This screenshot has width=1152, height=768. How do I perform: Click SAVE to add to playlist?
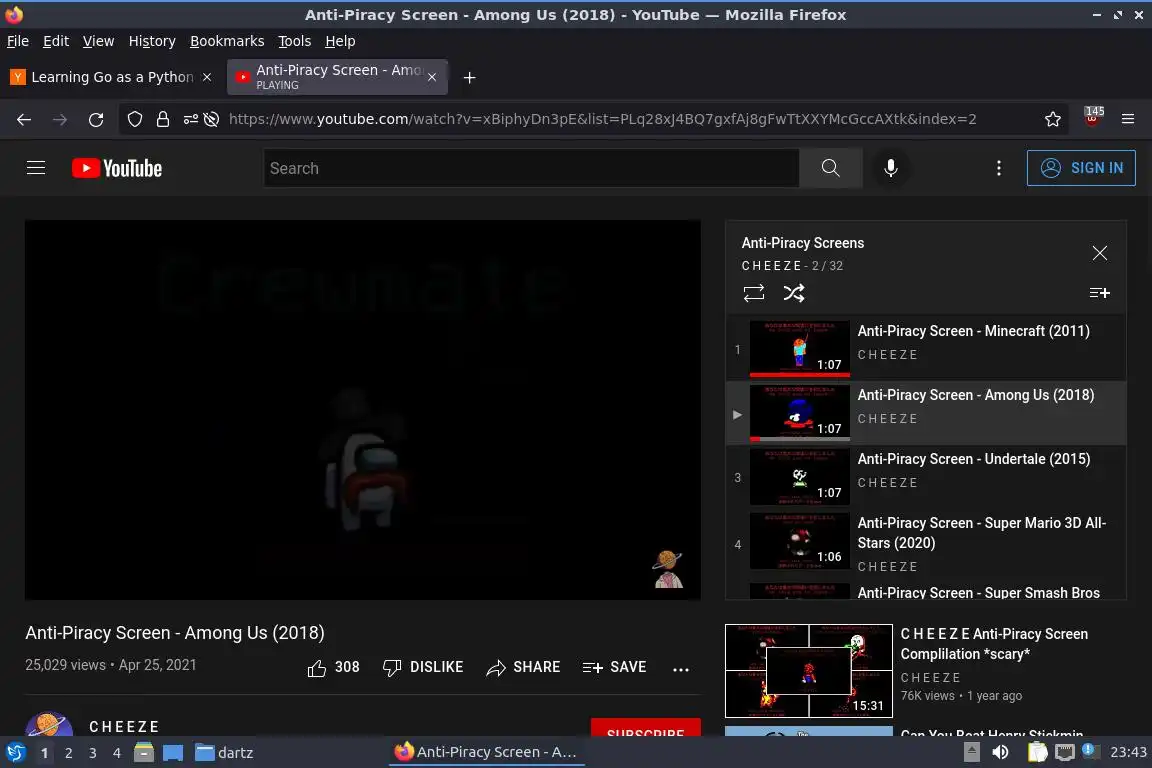614,667
